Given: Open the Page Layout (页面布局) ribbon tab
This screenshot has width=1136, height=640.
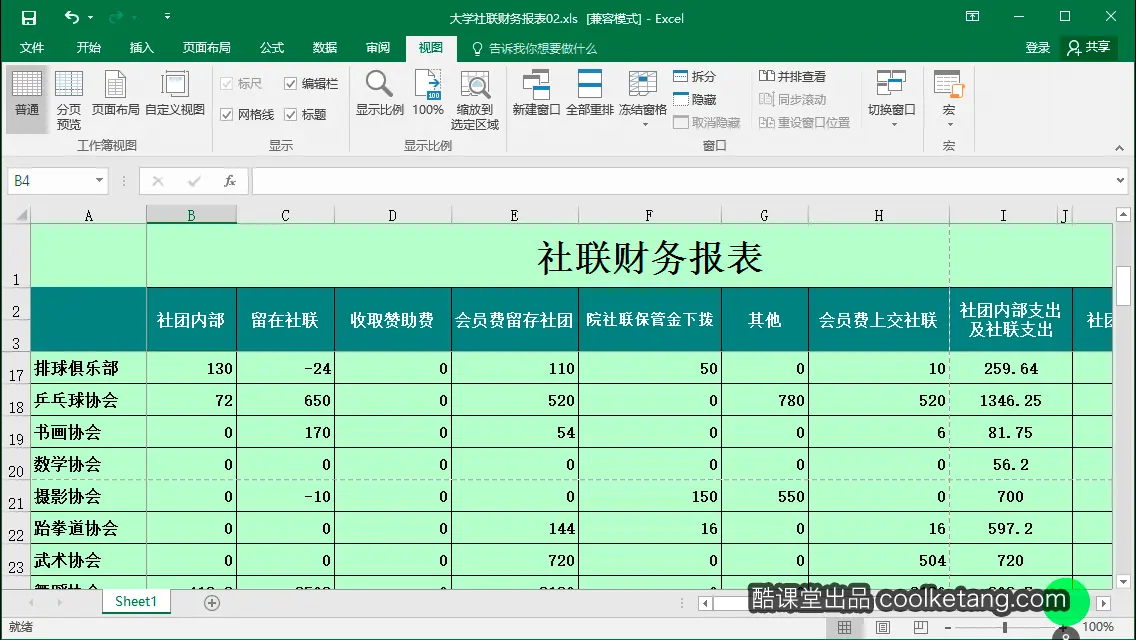Looking at the screenshot, I should [206, 48].
